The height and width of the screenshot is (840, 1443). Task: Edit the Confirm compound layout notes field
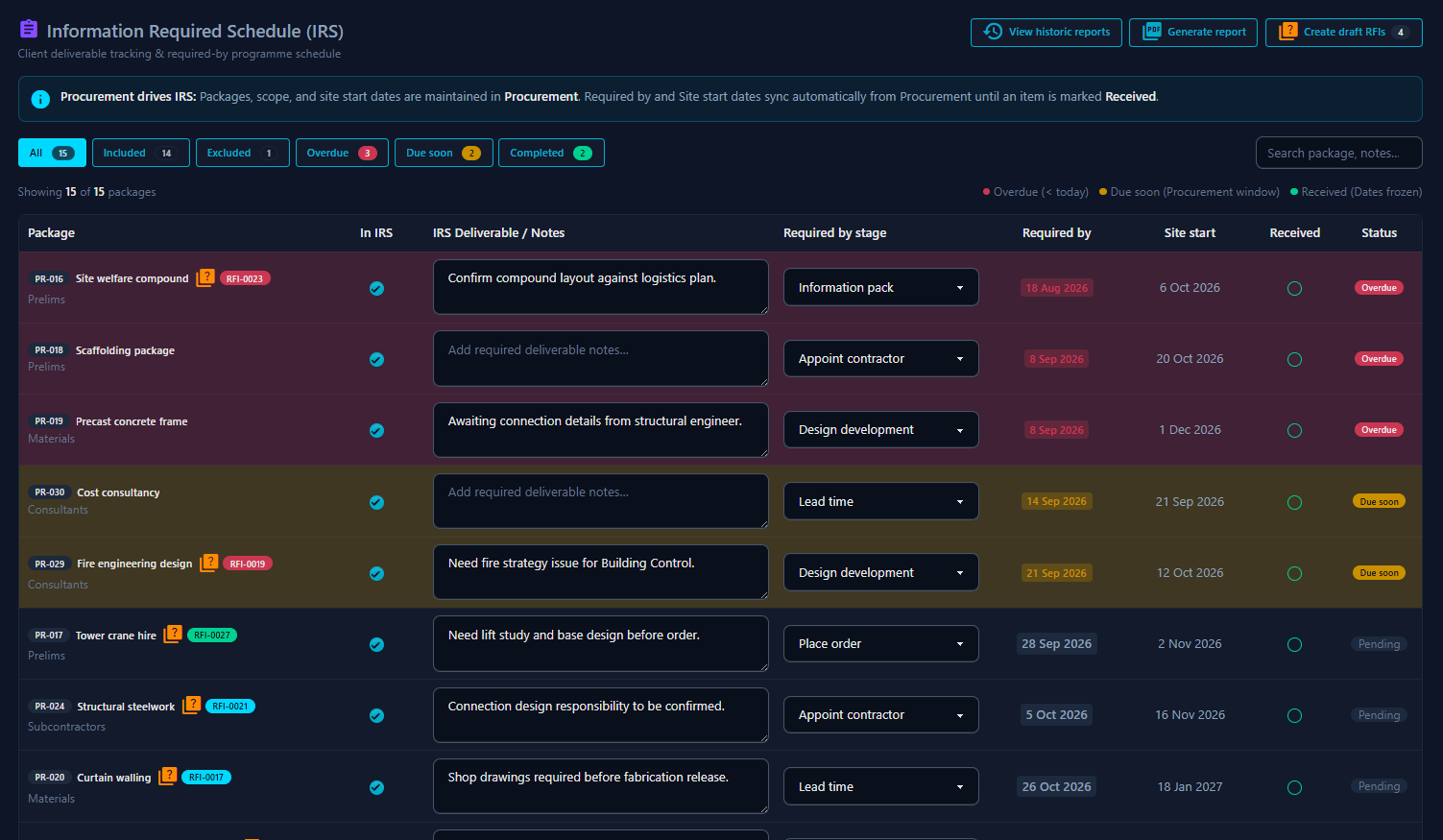tap(600, 286)
